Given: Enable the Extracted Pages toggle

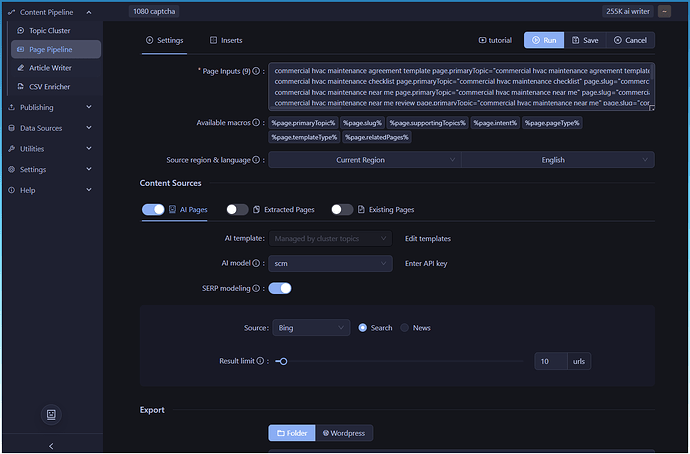Looking at the screenshot, I should click(237, 210).
